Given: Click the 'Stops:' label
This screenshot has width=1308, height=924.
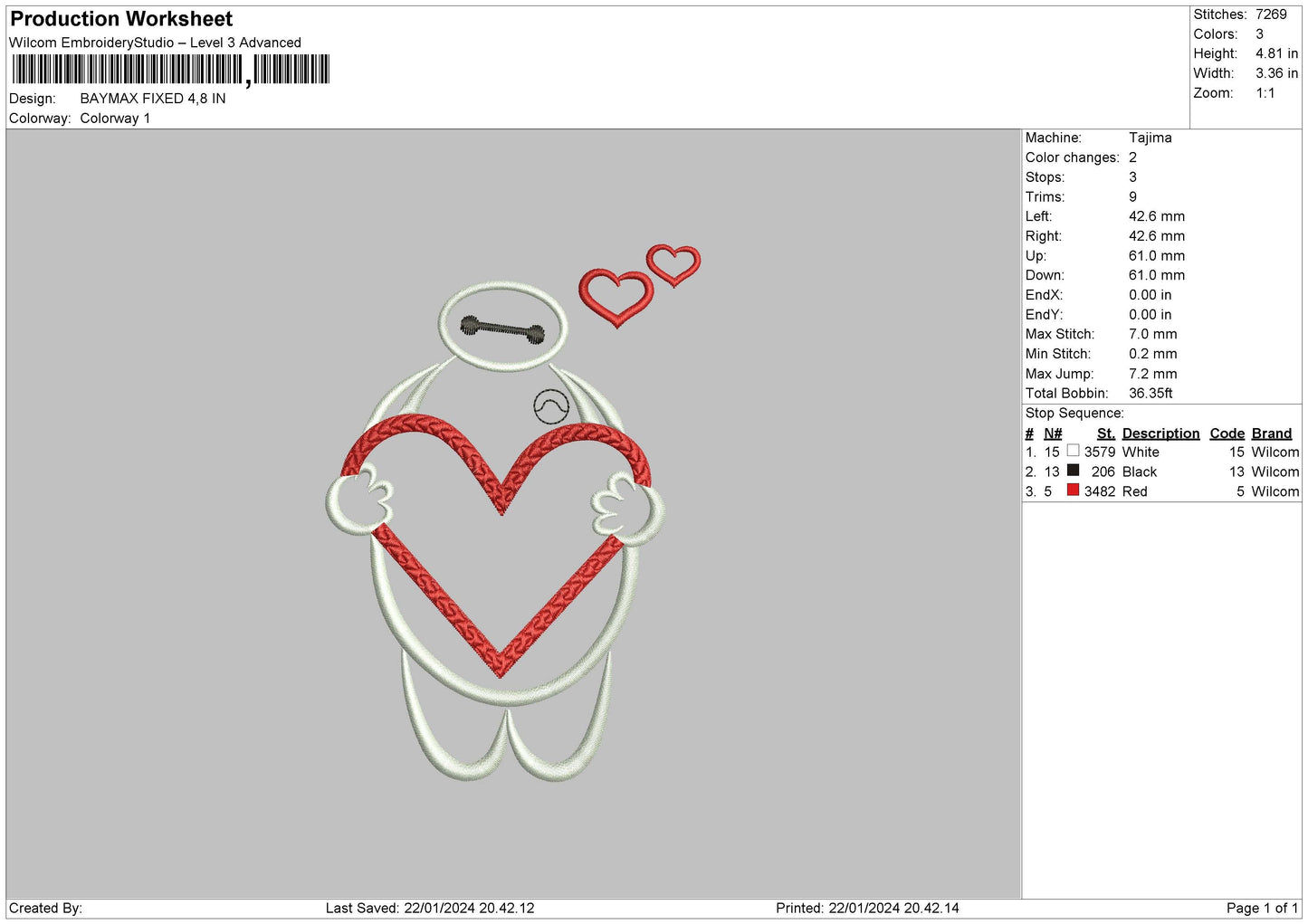Looking at the screenshot, I should coord(1045,177).
